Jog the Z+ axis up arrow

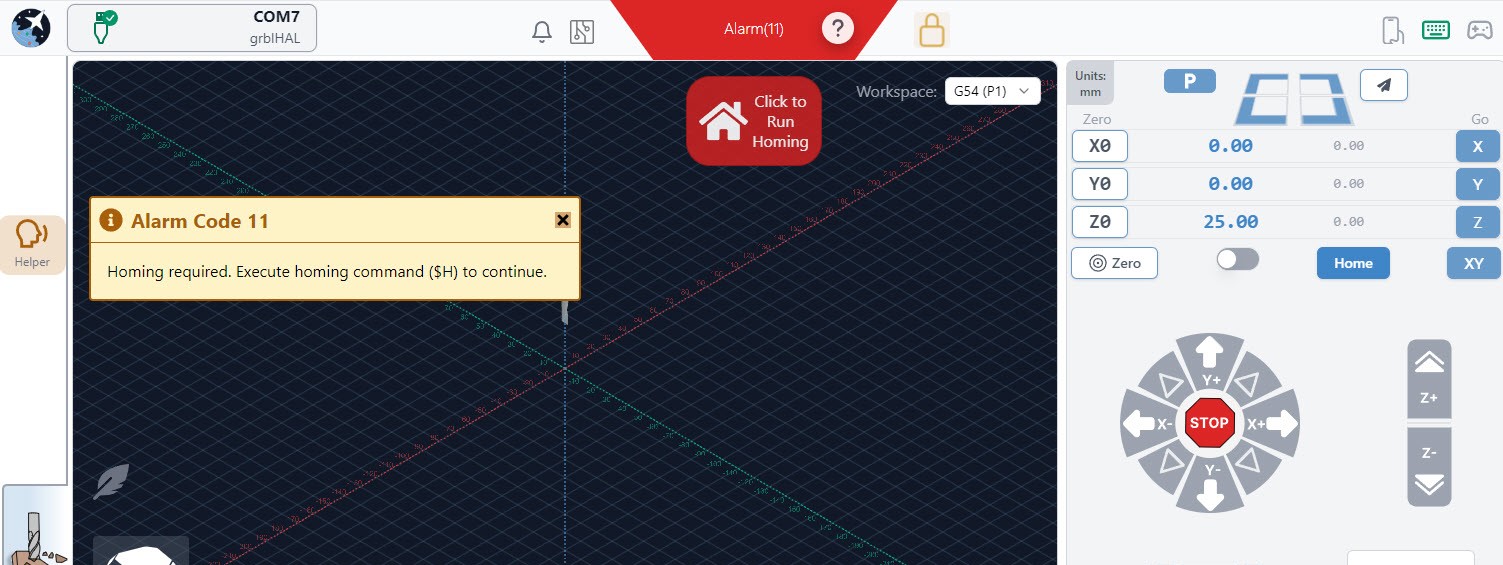[1428, 376]
